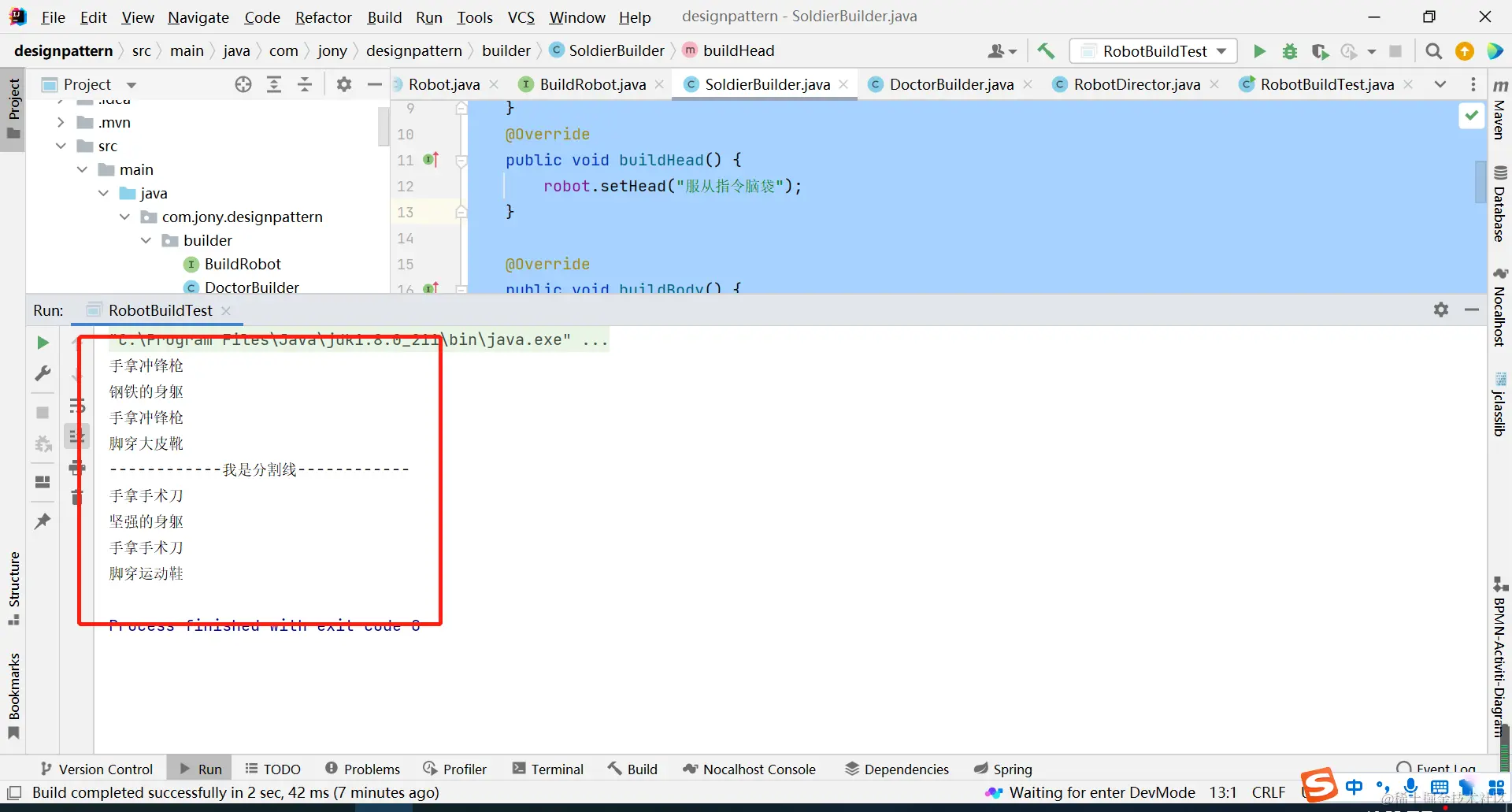Image resolution: width=1512 pixels, height=812 pixels.
Task: Open the Project view mode dropdown
Action: tap(132, 84)
